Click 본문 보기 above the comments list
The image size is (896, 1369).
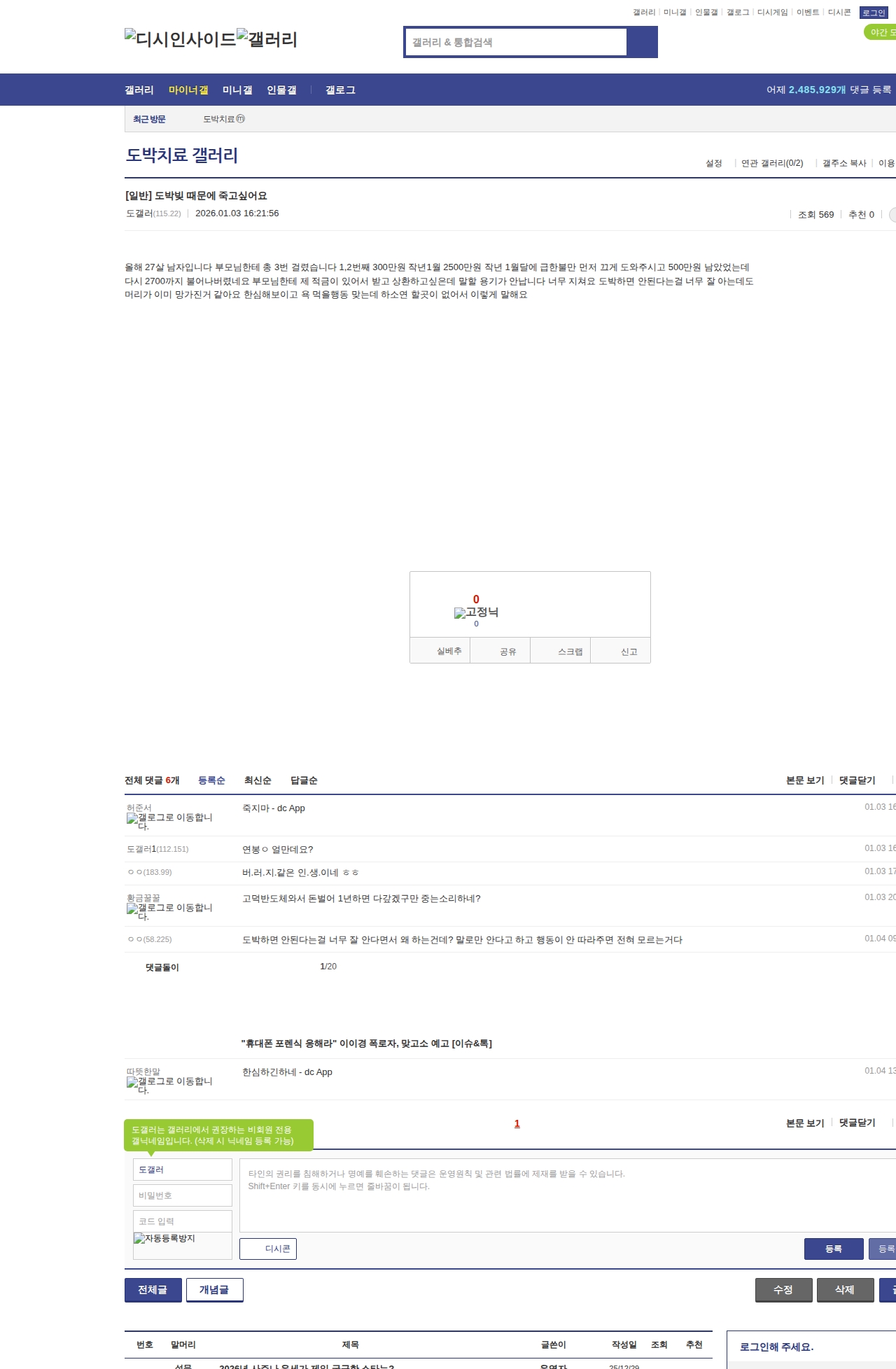pyautogui.click(x=805, y=780)
